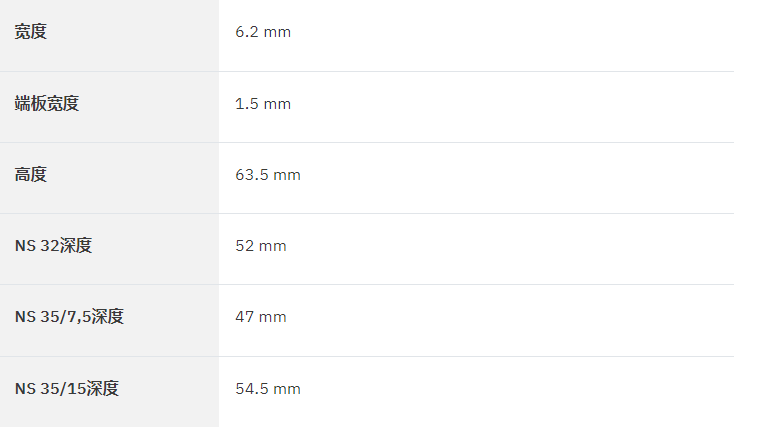Screen dimensions: 763x427
Task: Select the NS 35/7,5深度 label
Action: 69,317
